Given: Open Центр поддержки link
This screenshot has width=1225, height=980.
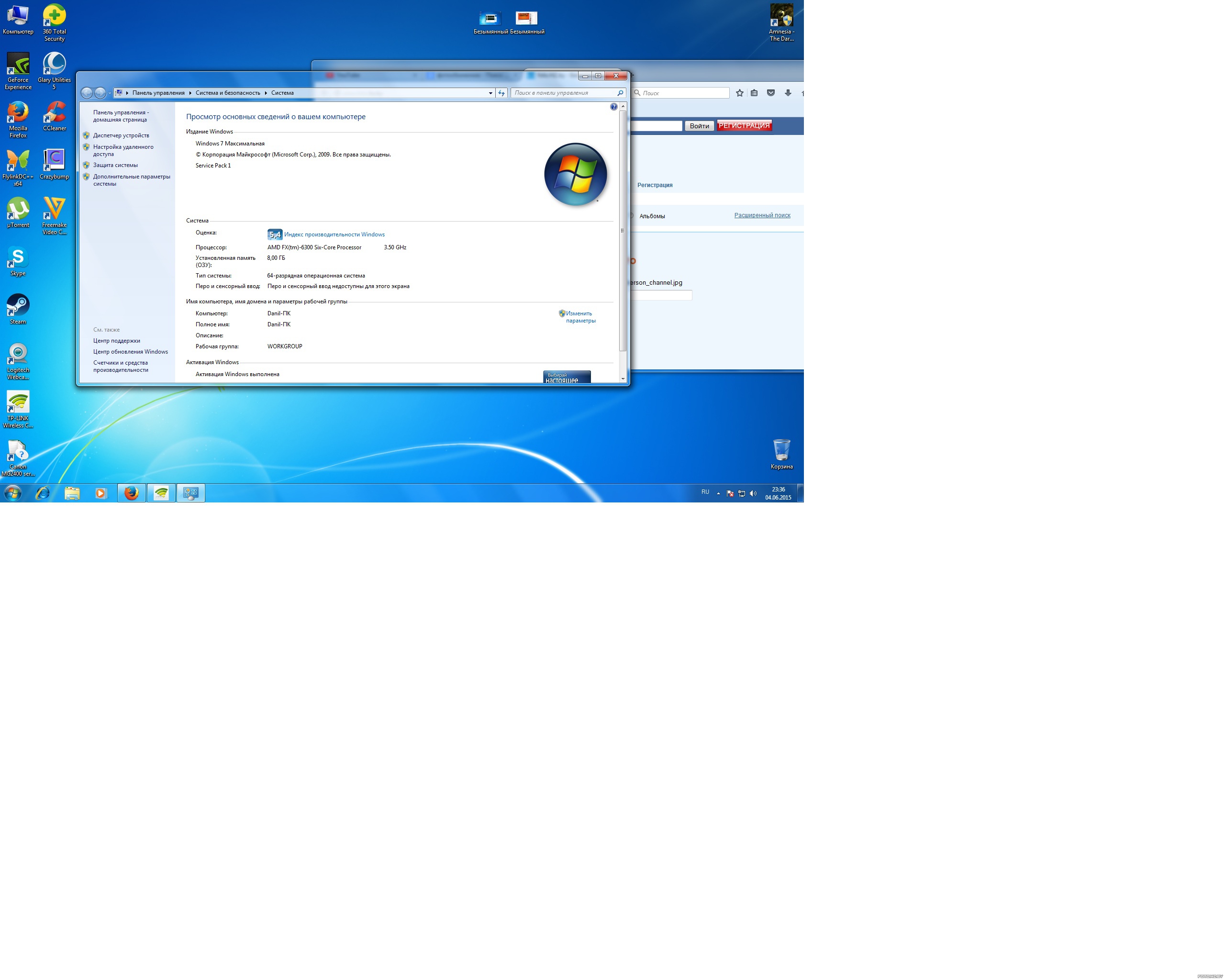Looking at the screenshot, I should [x=116, y=340].
